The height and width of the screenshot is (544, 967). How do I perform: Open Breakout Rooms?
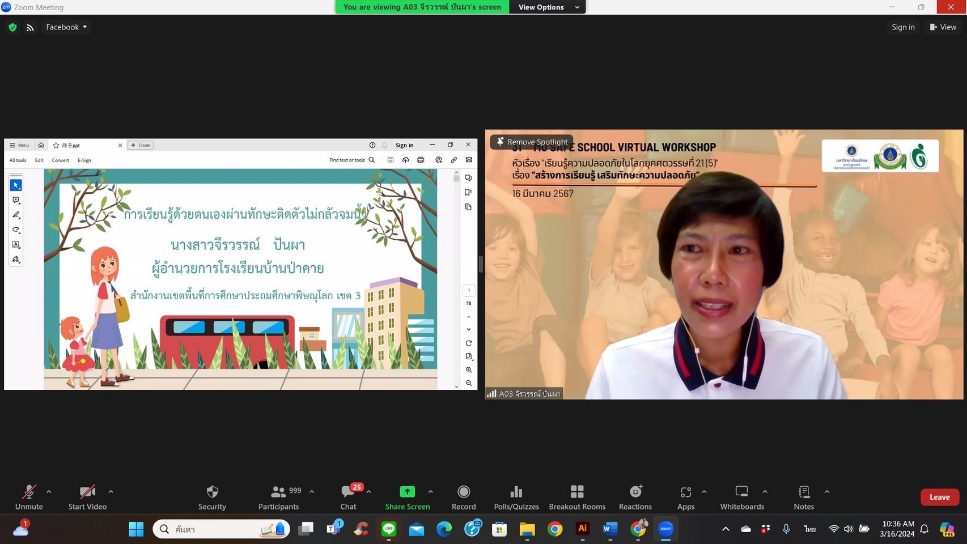click(x=577, y=497)
